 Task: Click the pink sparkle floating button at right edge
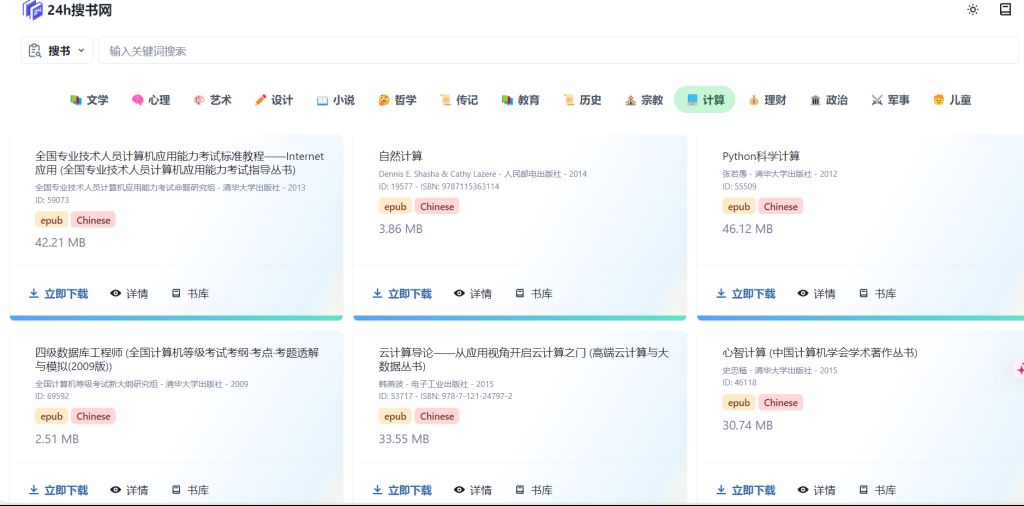(1019, 369)
